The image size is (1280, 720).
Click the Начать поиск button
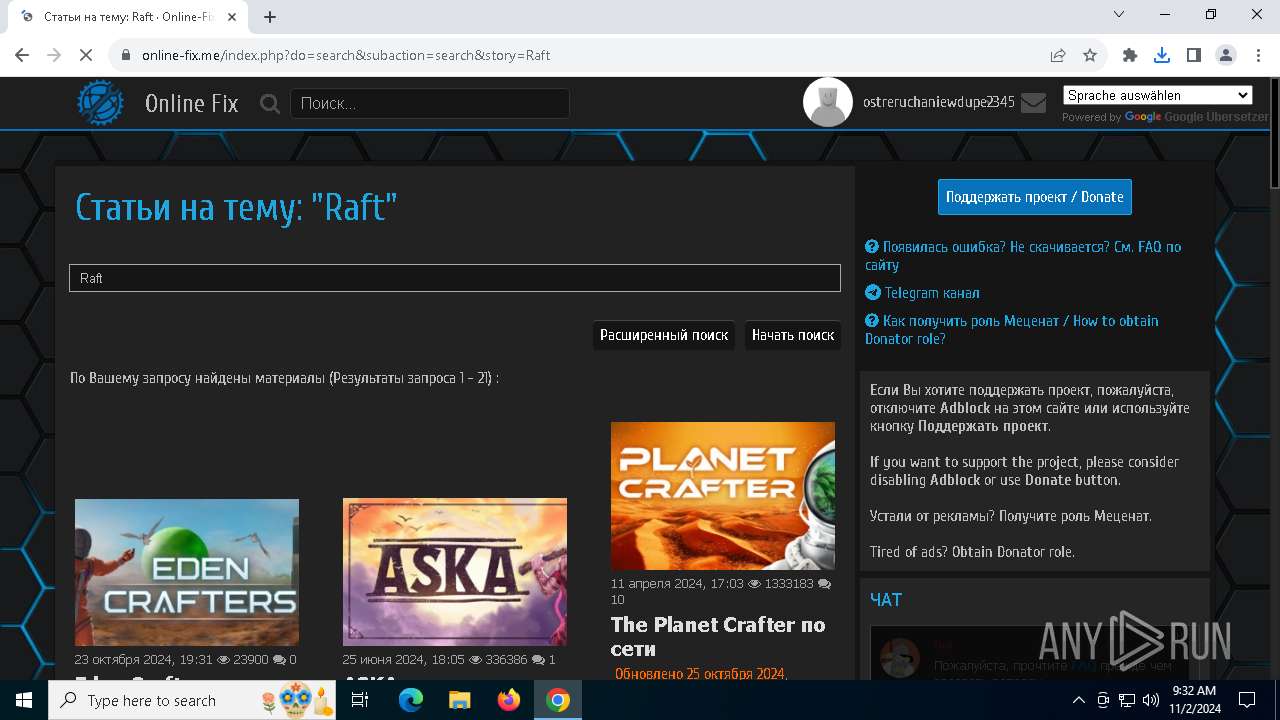(x=793, y=335)
